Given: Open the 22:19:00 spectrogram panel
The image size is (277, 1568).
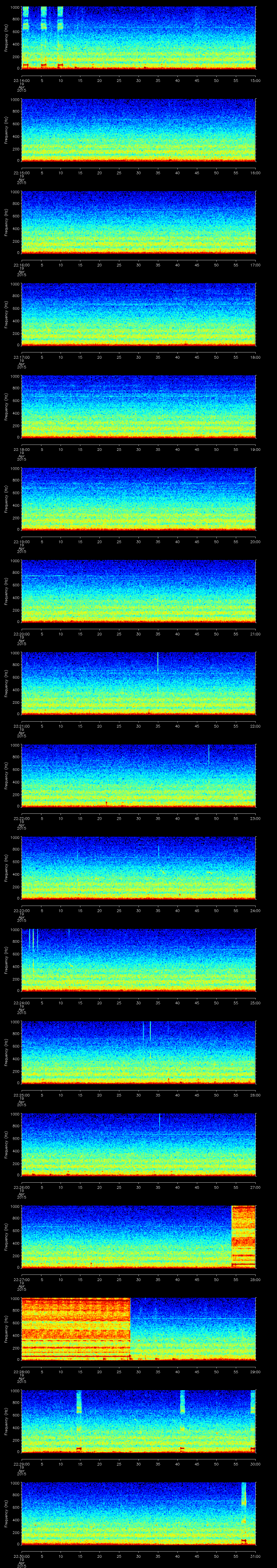Looking at the screenshot, I should click(x=139, y=499).
